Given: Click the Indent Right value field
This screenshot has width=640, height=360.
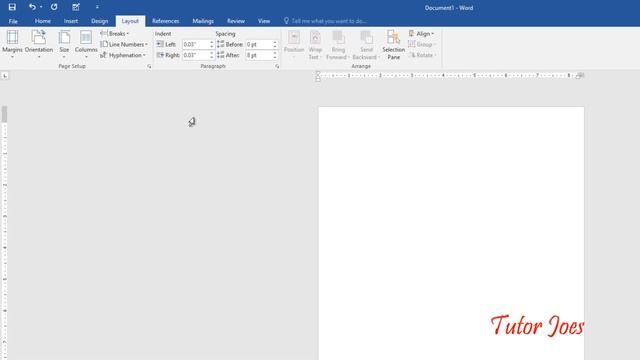Looking at the screenshot, I should click(196, 55).
